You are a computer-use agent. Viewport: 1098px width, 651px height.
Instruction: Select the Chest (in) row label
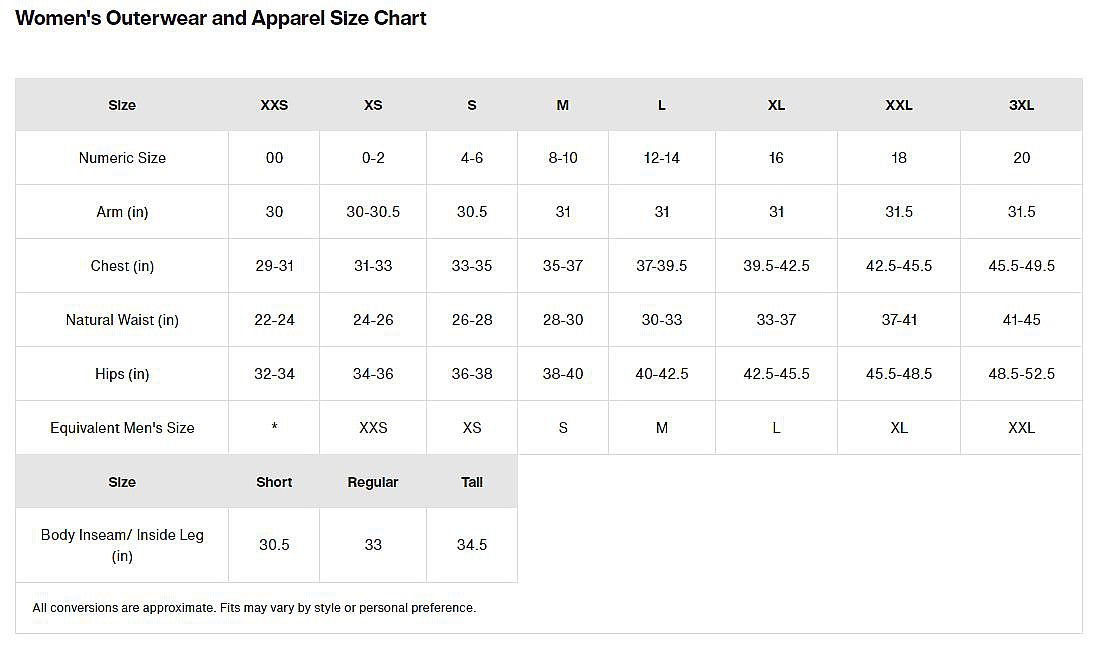coord(122,266)
